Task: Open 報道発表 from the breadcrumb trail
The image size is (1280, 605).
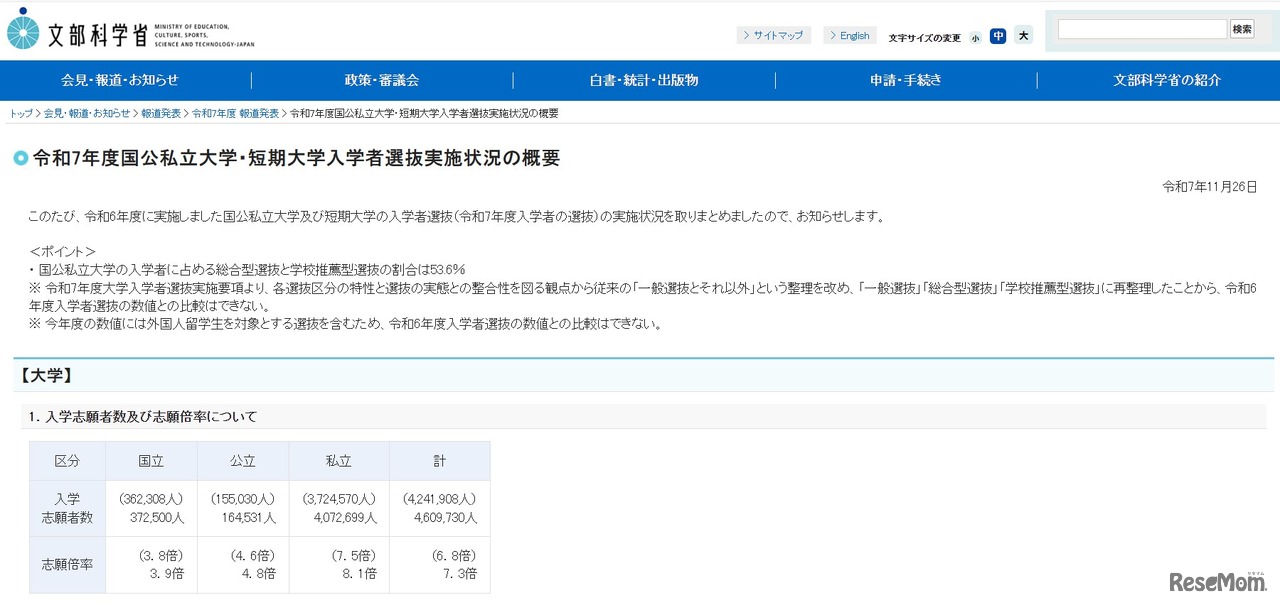Action: [161, 113]
